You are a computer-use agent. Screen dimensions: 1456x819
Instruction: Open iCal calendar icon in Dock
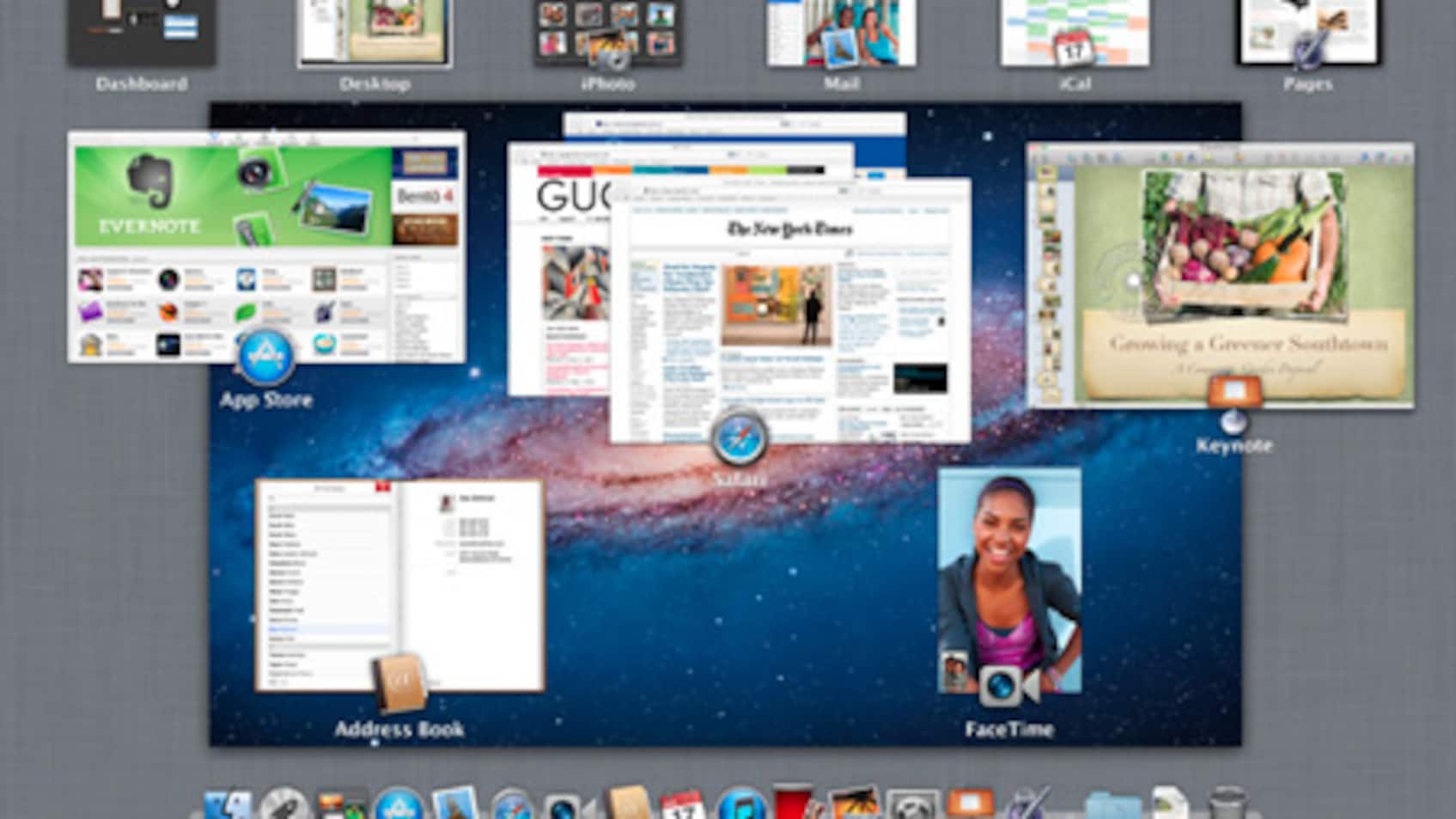pos(683,804)
